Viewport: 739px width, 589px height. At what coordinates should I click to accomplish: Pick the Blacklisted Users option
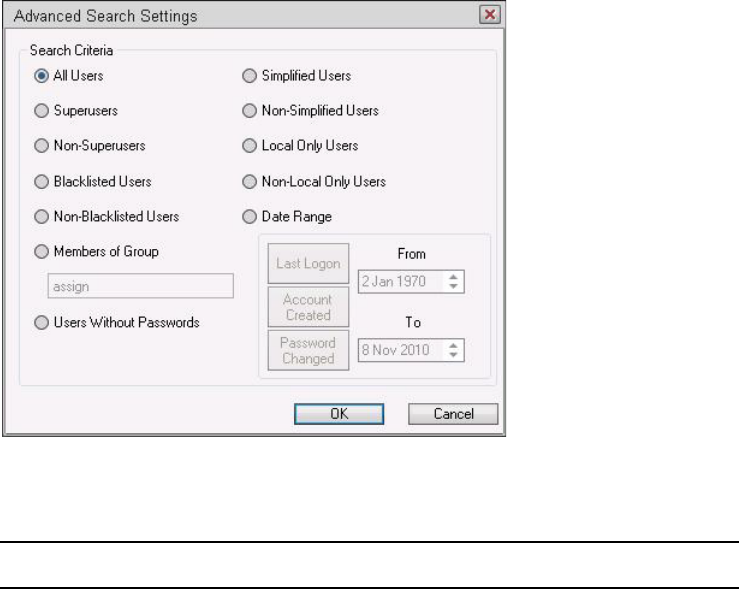coord(41,182)
